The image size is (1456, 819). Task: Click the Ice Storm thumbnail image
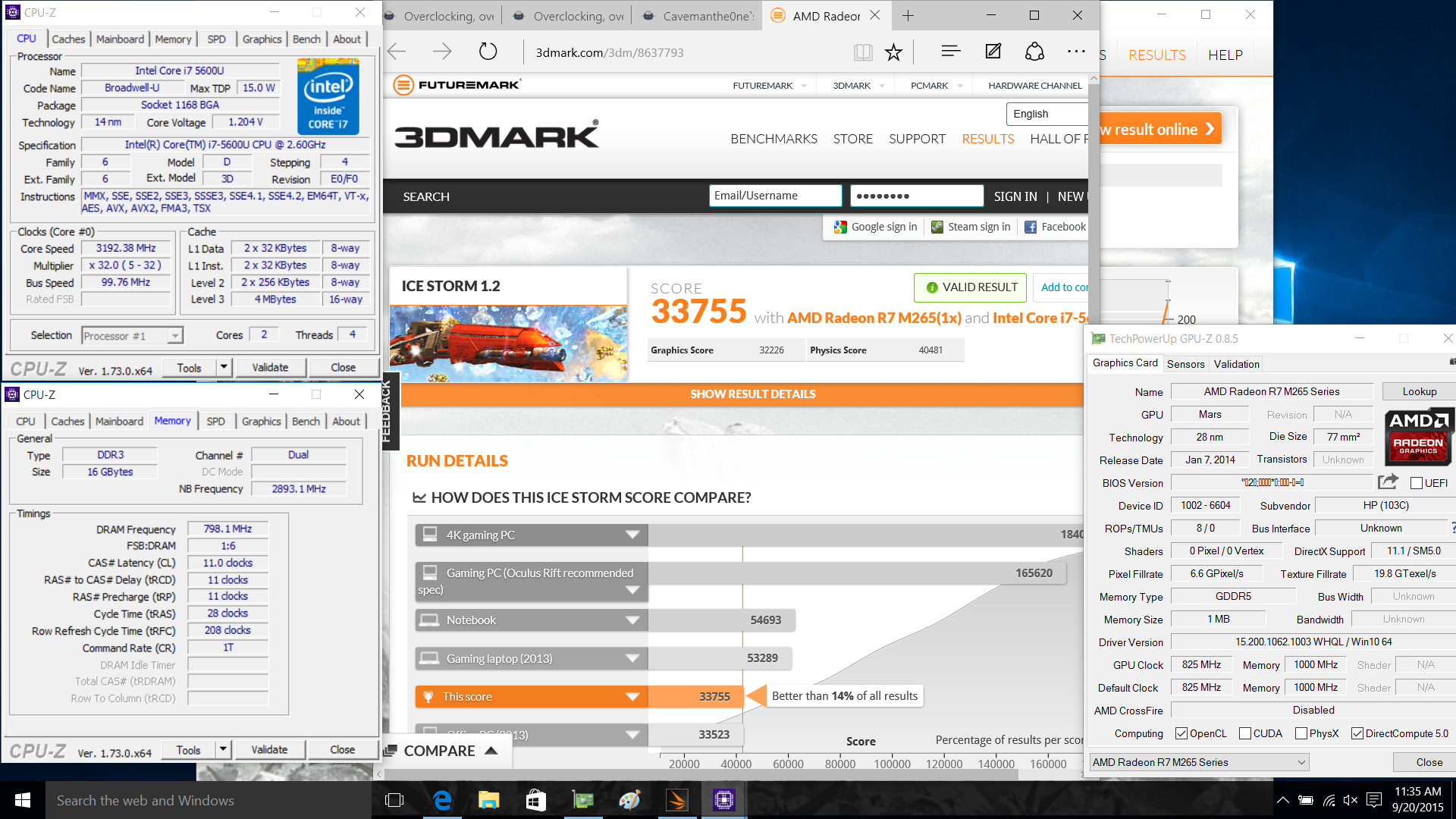(x=508, y=343)
